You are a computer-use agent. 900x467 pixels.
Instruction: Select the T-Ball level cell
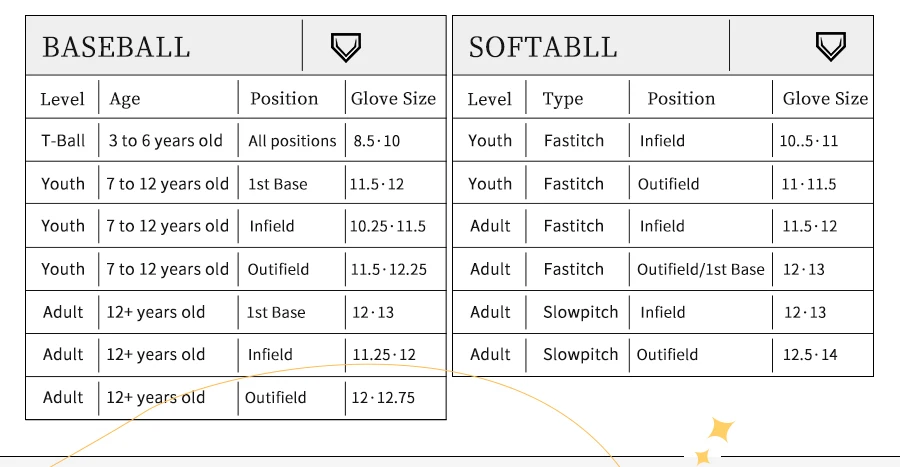63,141
